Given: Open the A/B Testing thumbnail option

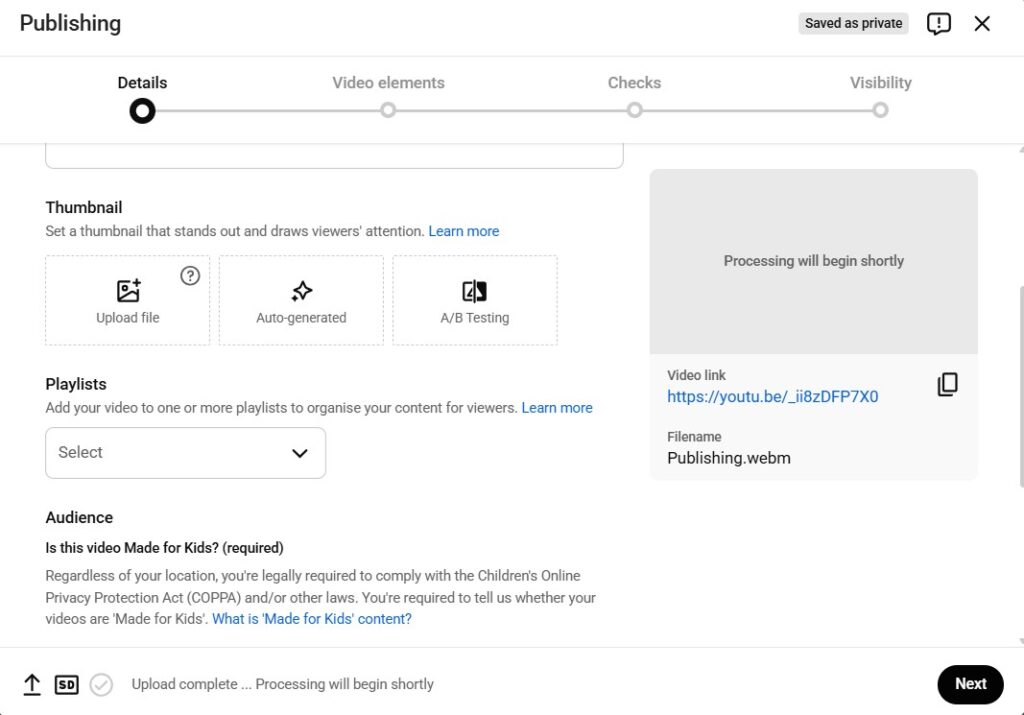Looking at the screenshot, I should pyautogui.click(x=475, y=300).
